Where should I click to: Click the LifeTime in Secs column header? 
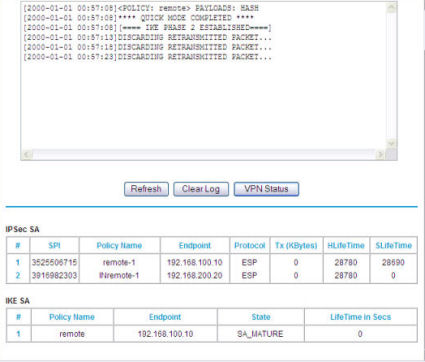click(x=360, y=317)
